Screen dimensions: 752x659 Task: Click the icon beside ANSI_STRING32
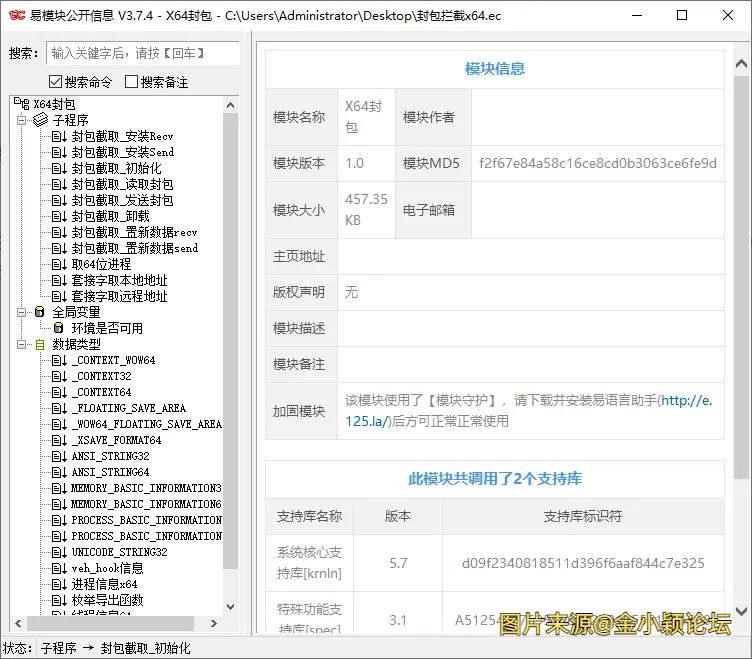click(59, 456)
